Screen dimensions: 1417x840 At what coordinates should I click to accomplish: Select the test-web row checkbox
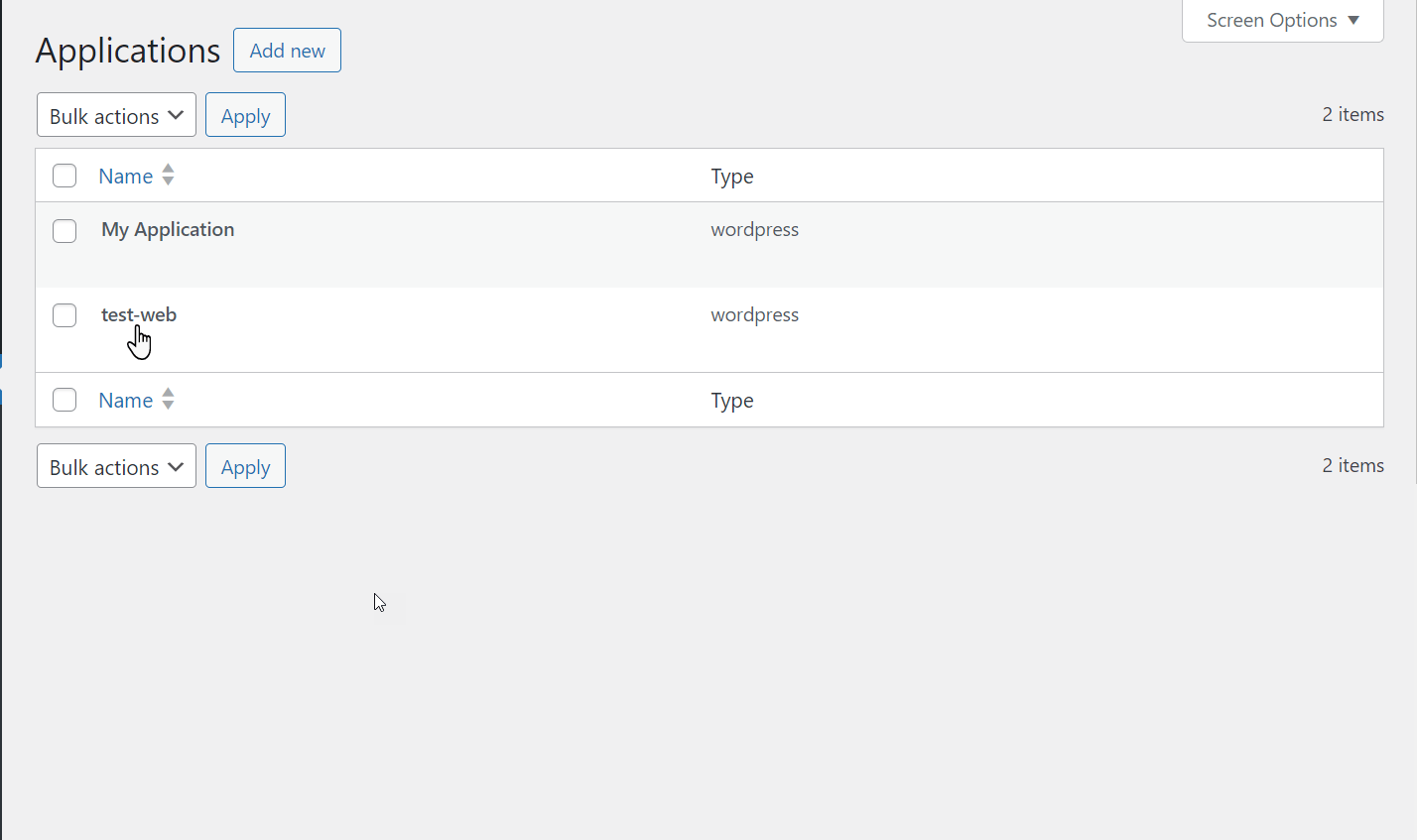64,315
